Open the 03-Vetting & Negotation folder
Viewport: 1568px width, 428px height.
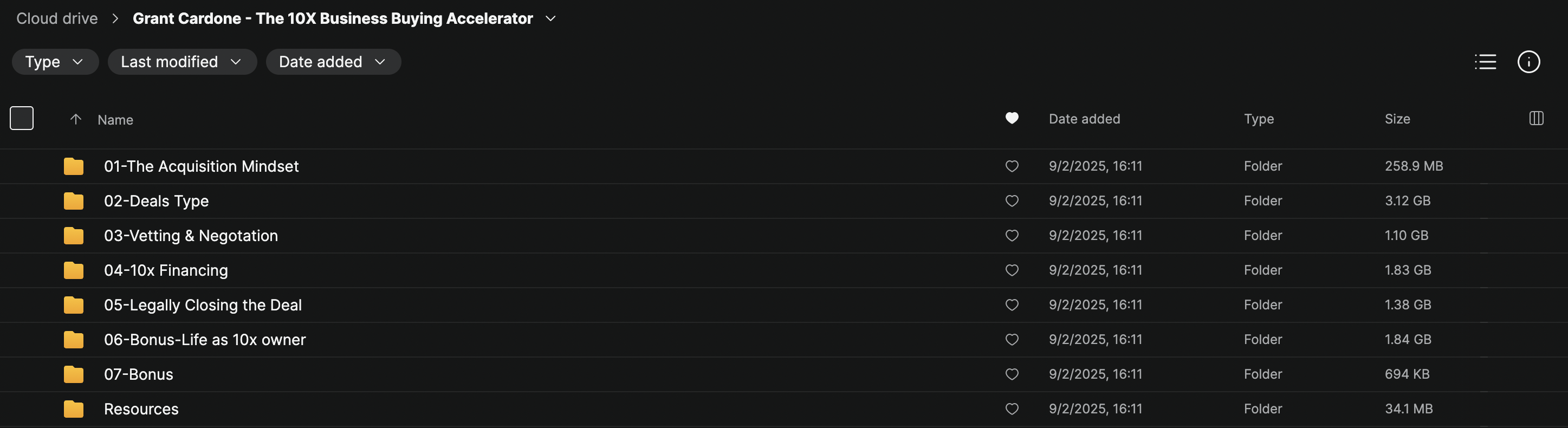[191, 236]
